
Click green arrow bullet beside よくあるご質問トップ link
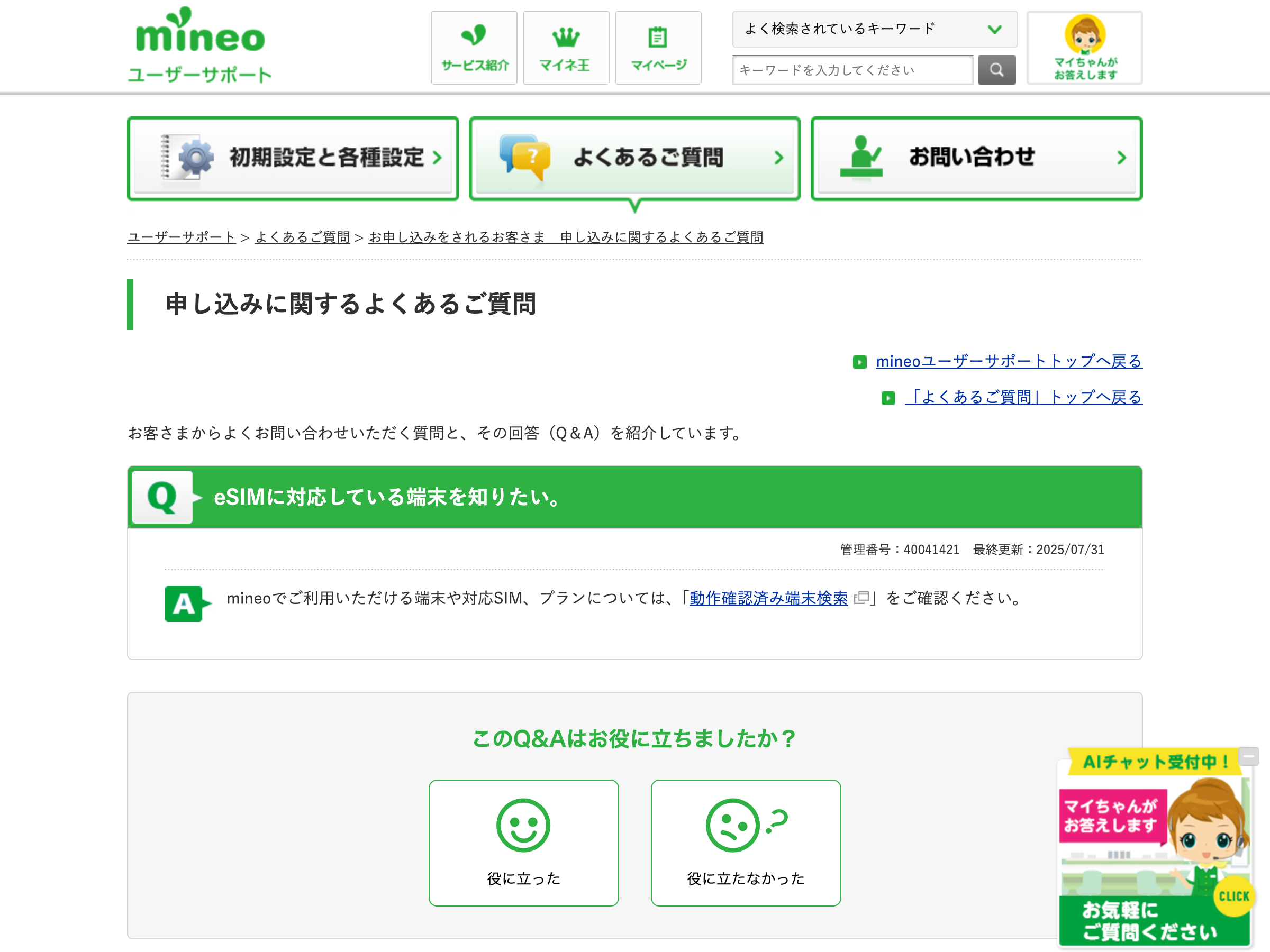point(888,398)
